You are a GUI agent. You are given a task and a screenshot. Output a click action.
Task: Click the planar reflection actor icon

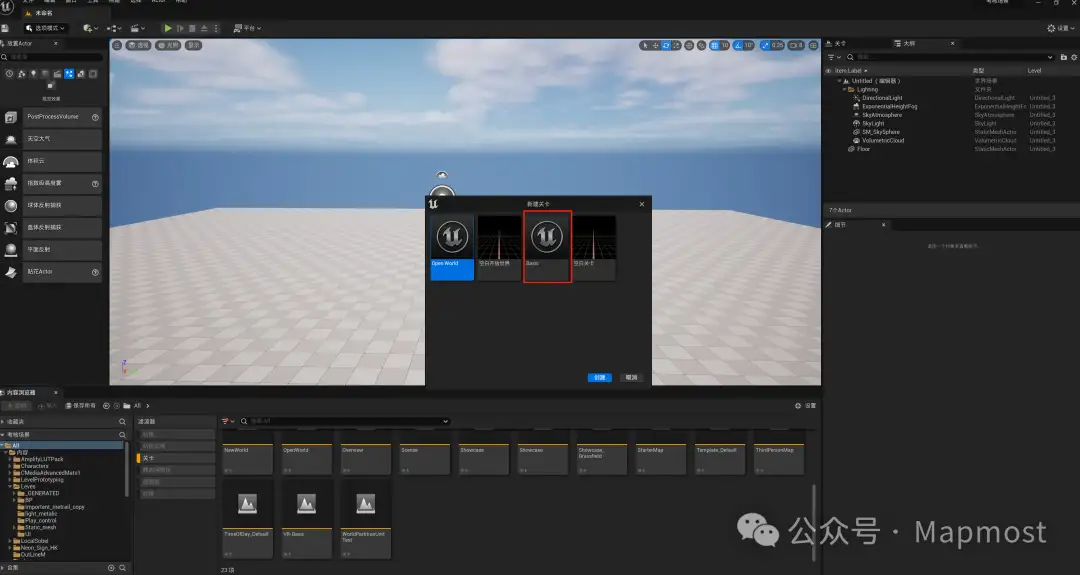11,250
